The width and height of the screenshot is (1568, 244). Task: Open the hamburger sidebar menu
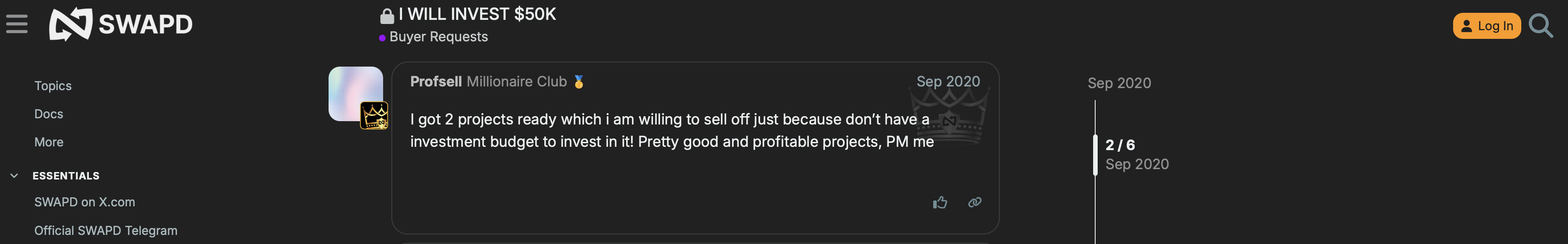point(17,24)
